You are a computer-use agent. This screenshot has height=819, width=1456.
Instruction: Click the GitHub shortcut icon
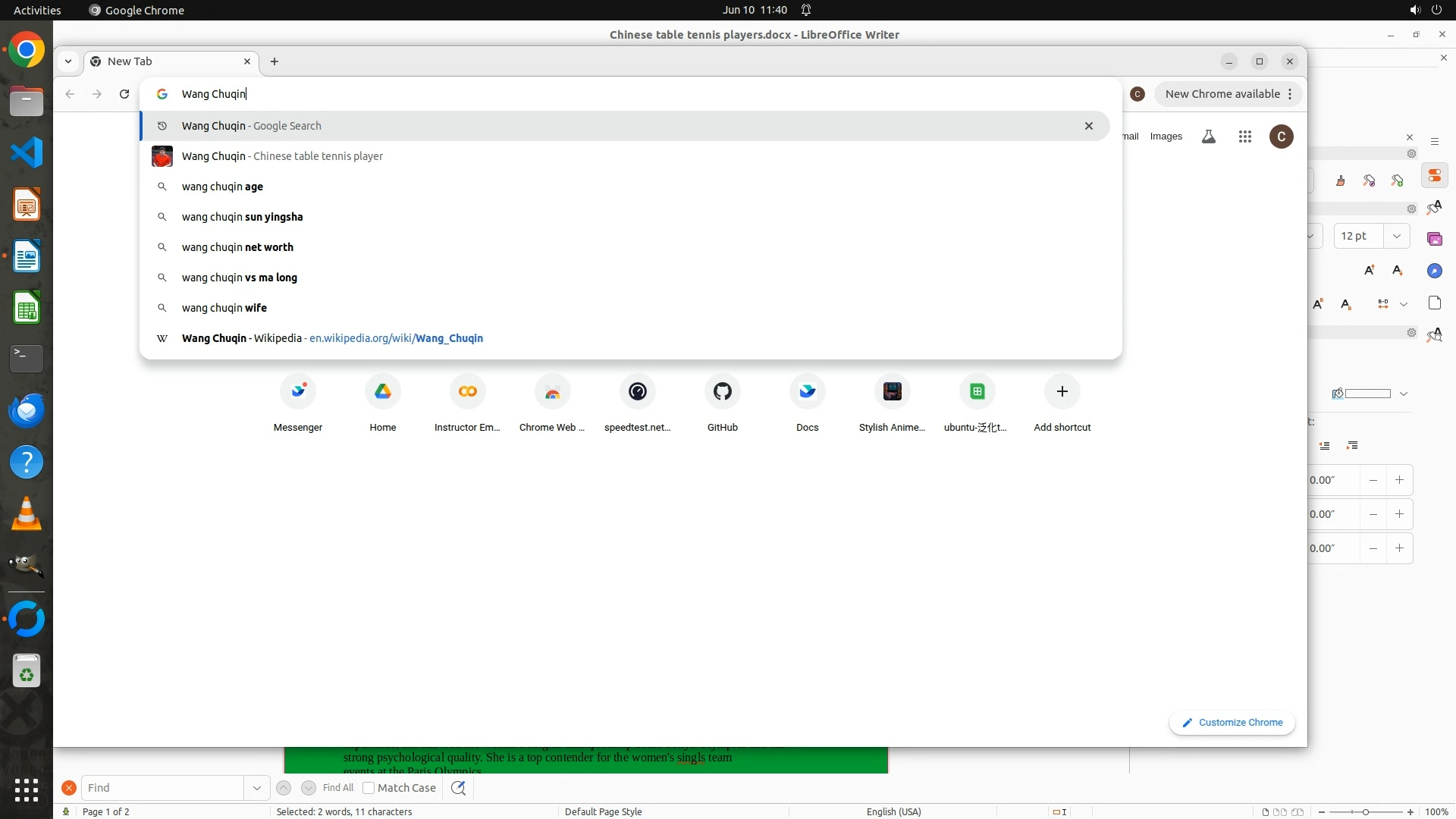point(722,392)
